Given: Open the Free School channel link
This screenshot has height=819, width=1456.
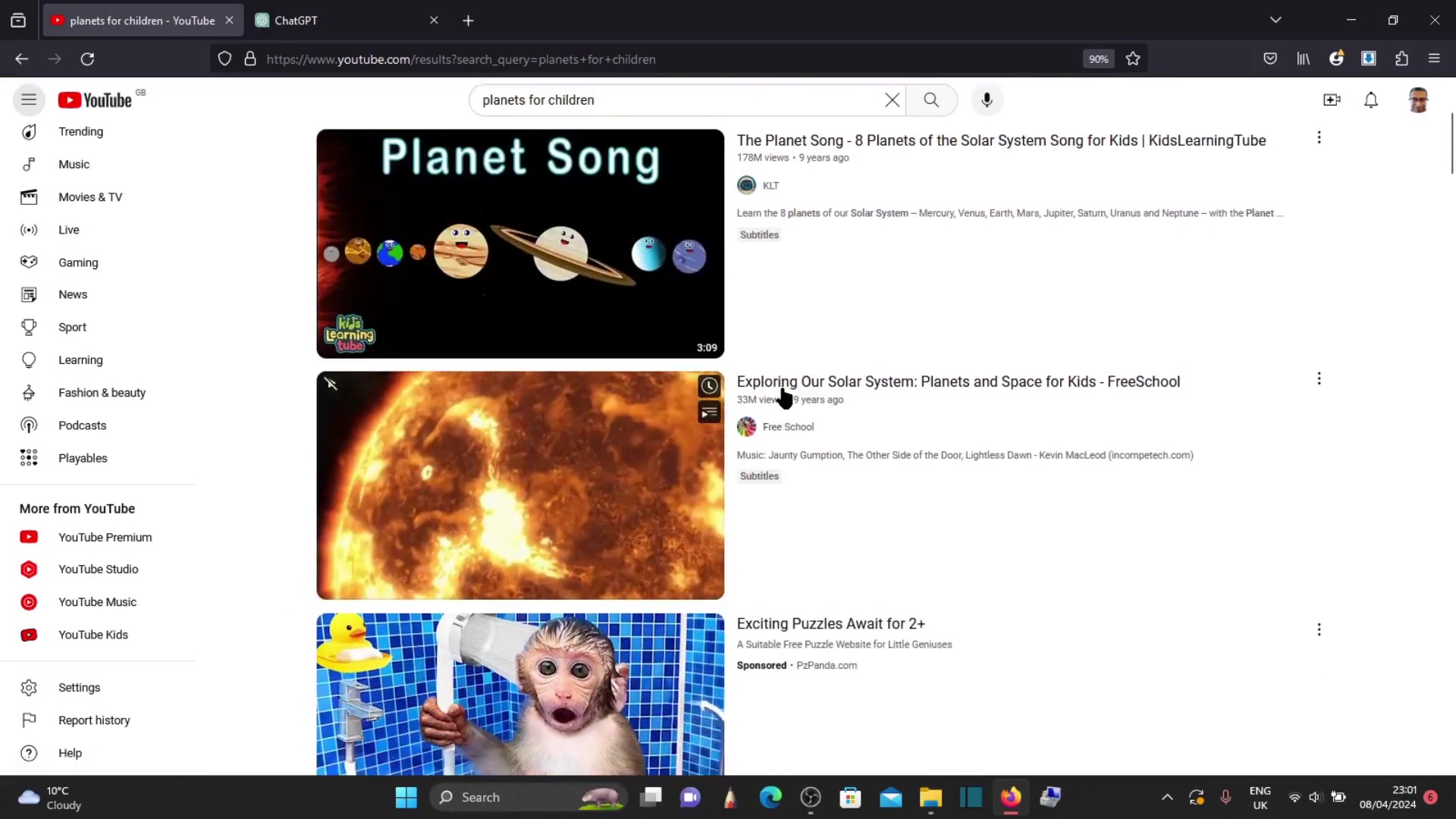Looking at the screenshot, I should pos(788,427).
